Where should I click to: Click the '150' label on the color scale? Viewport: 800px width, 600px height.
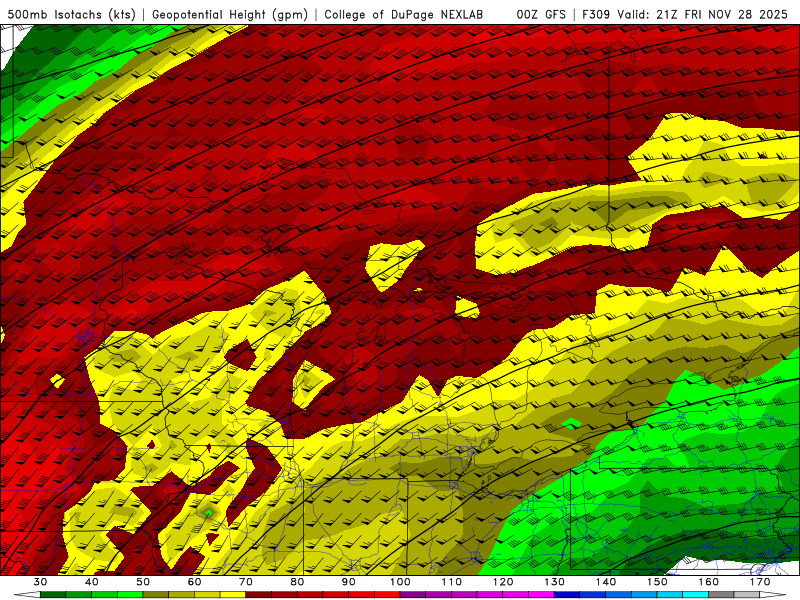pos(658,582)
